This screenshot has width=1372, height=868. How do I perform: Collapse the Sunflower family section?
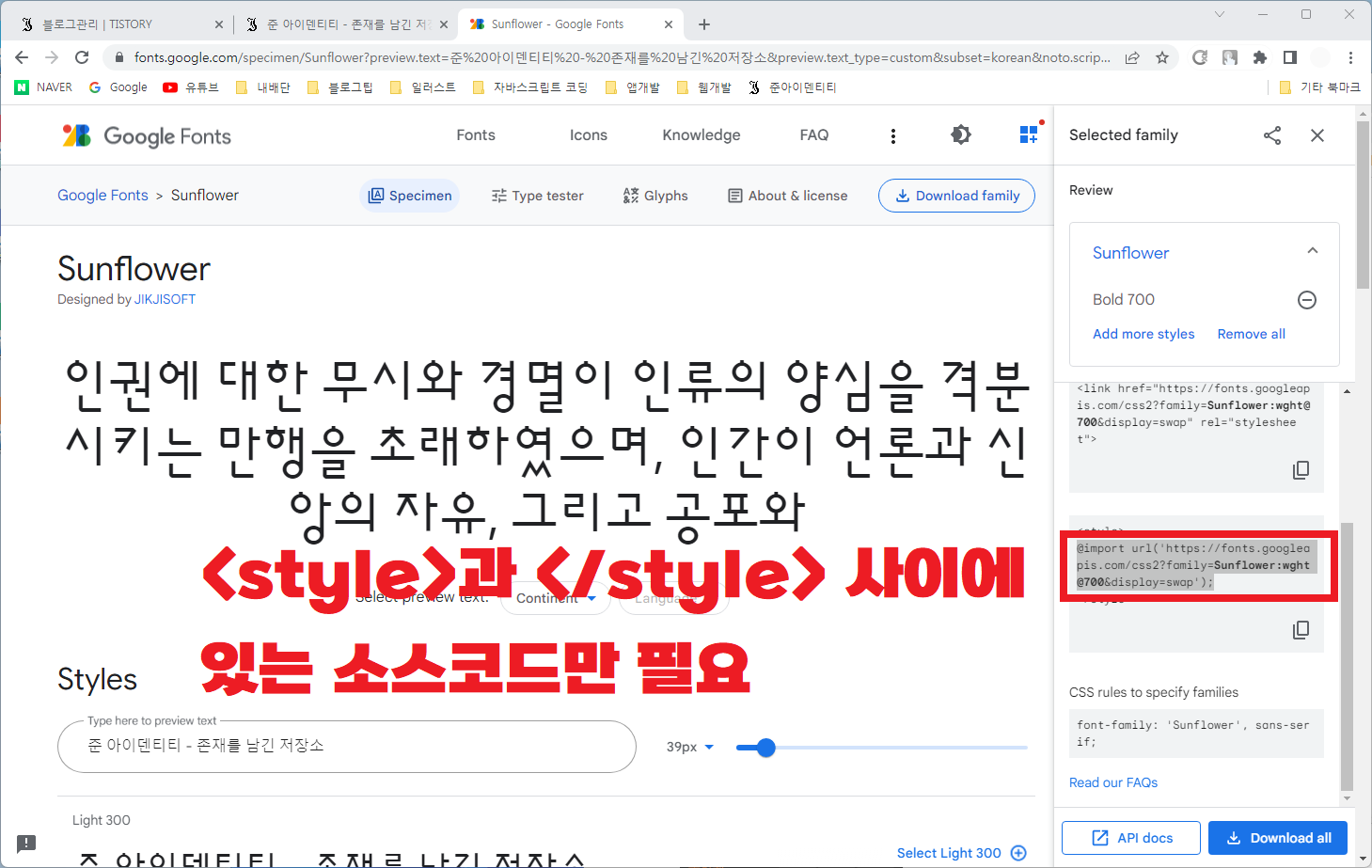1313,251
